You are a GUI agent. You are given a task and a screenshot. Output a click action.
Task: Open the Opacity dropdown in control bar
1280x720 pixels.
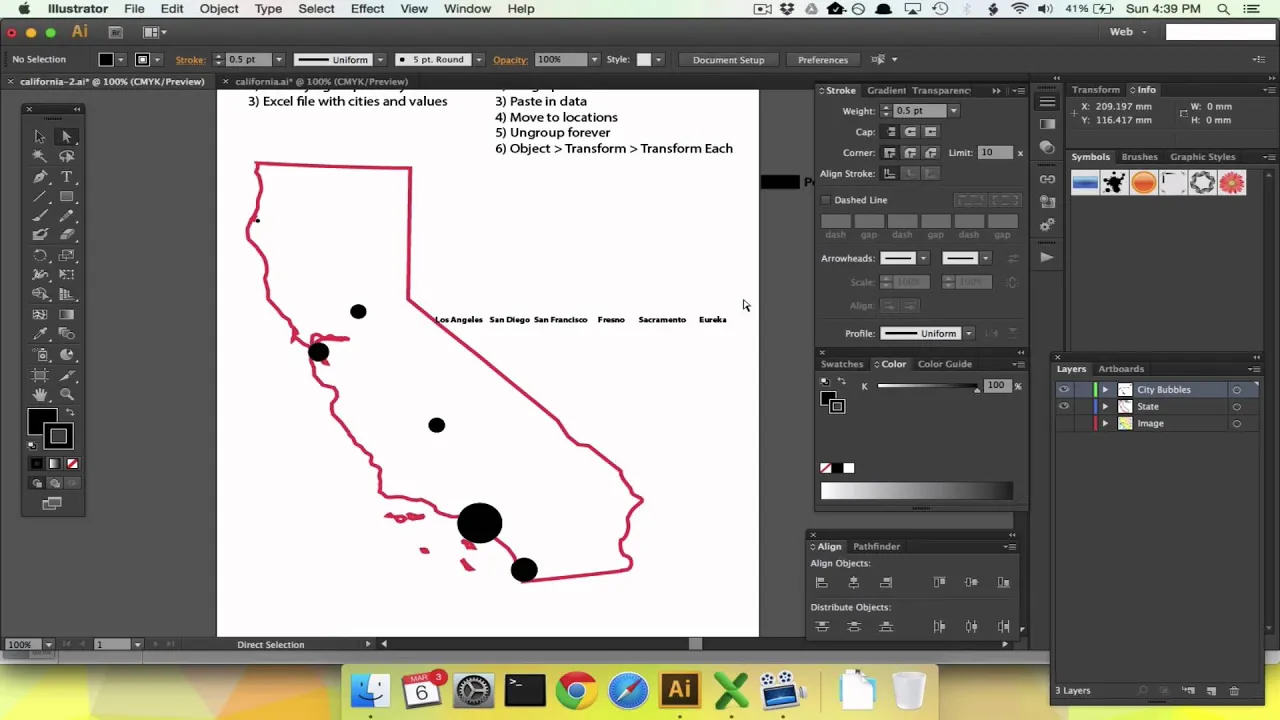[594, 60]
